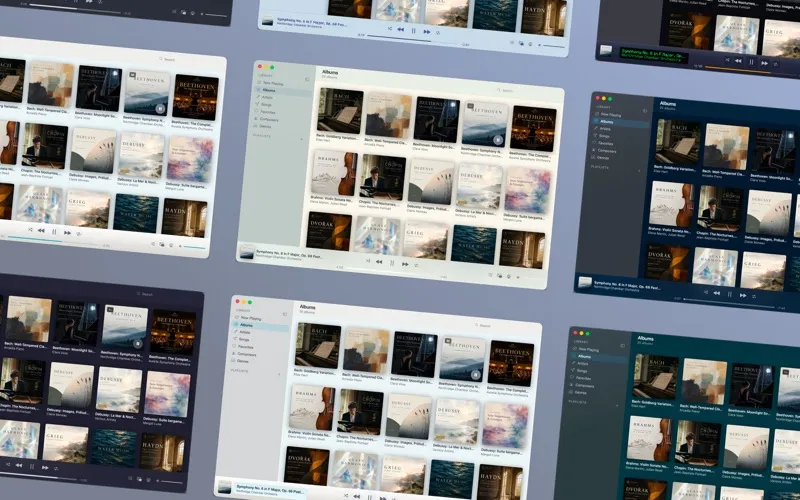The height and width of the screenshot is (500, 800).
Task: Skip forward in the dark blue window
Action: tap(743, 295)
